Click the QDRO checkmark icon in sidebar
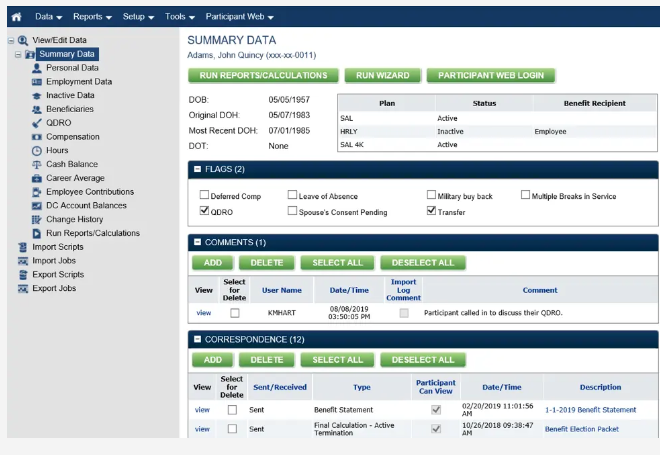This screenshot has height=455, width=660. (37, 123)
